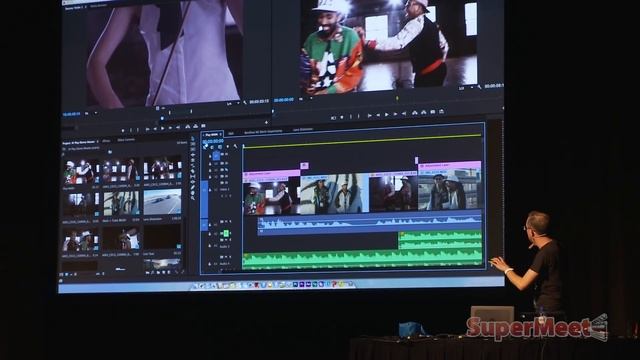Click the Source monitor scrub bar playhead
The image size is (640, 360).
click(162, 119)
